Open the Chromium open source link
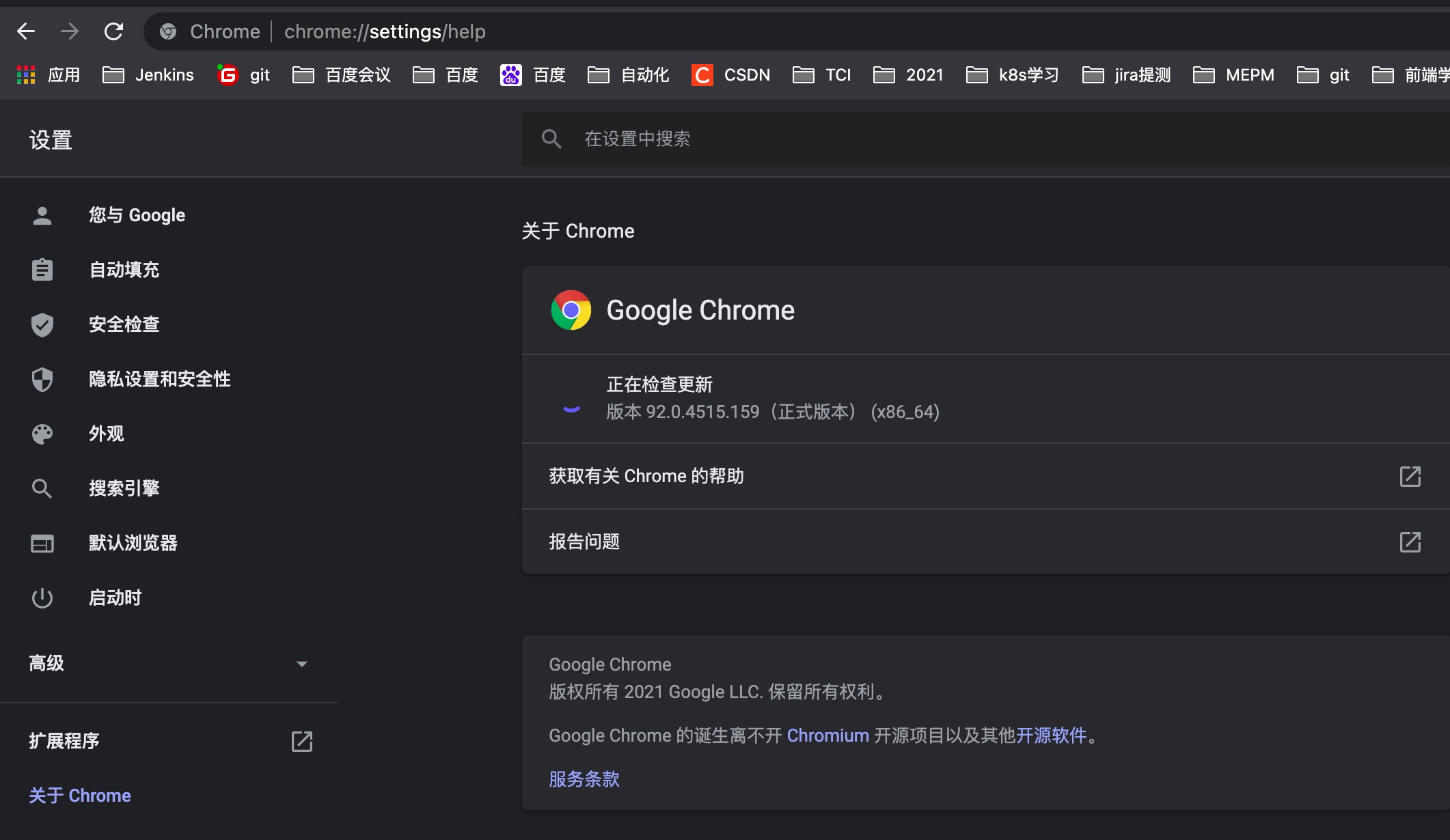 pos(827,736)
